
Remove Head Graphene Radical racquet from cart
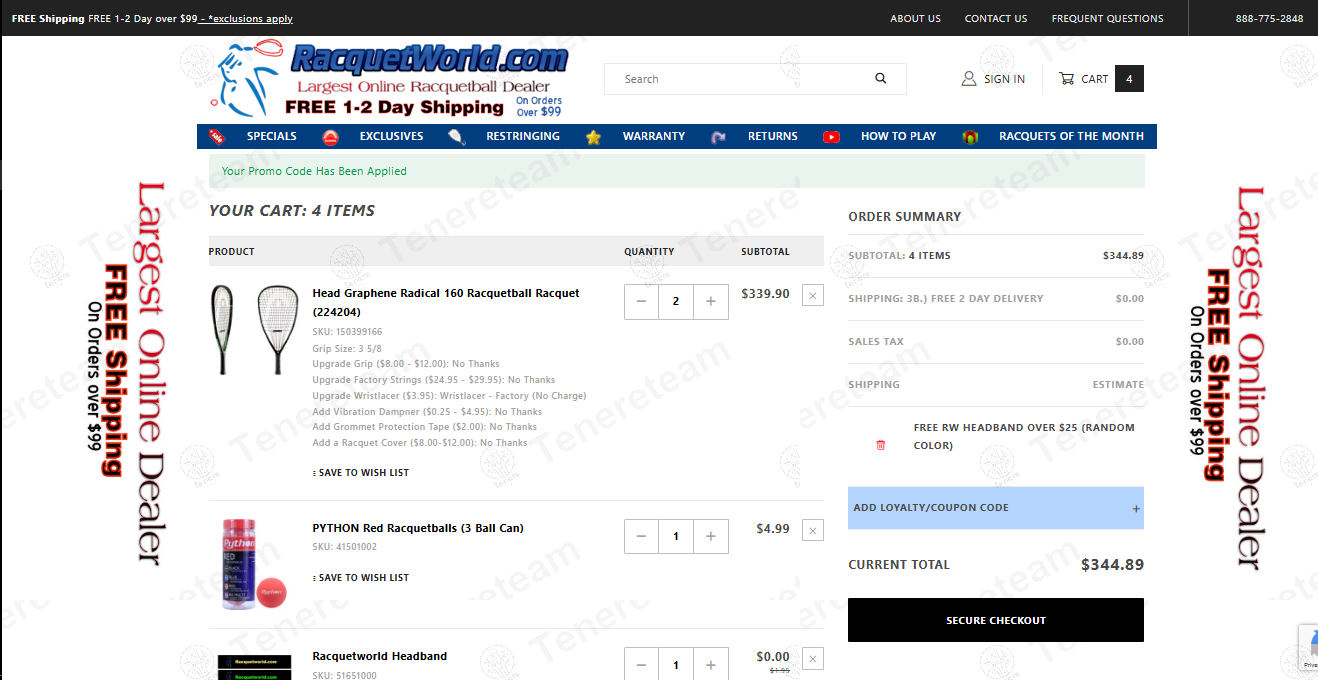813,295
